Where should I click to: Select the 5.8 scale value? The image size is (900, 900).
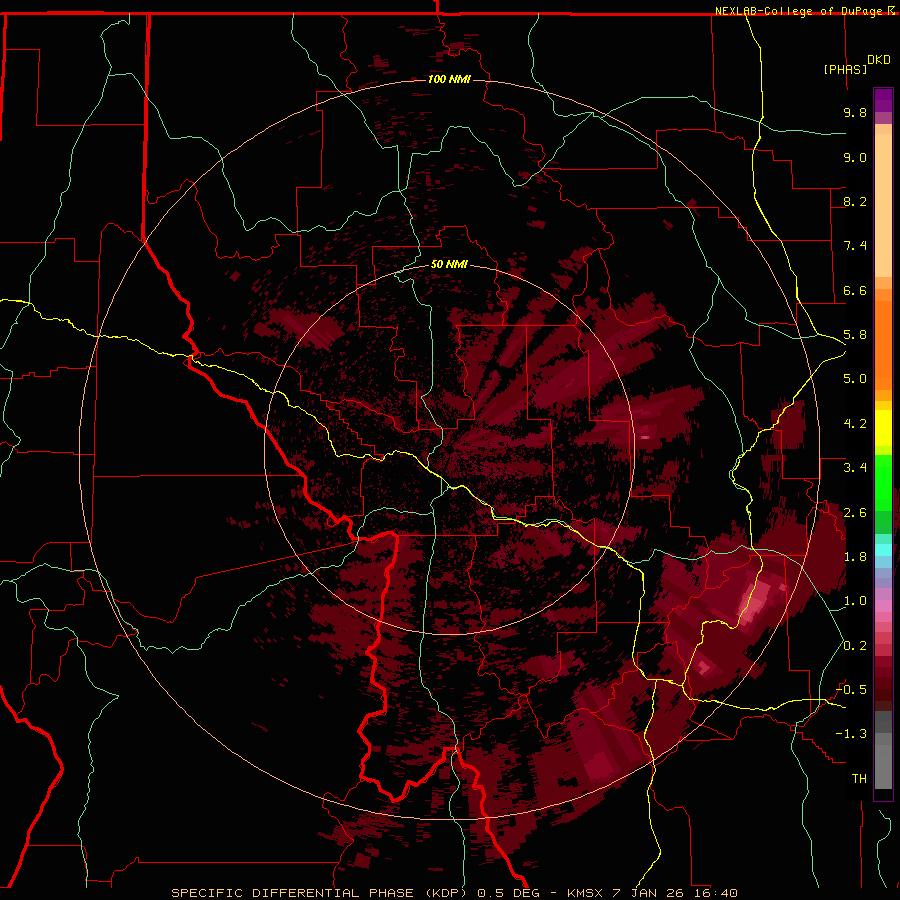(855, 335)
